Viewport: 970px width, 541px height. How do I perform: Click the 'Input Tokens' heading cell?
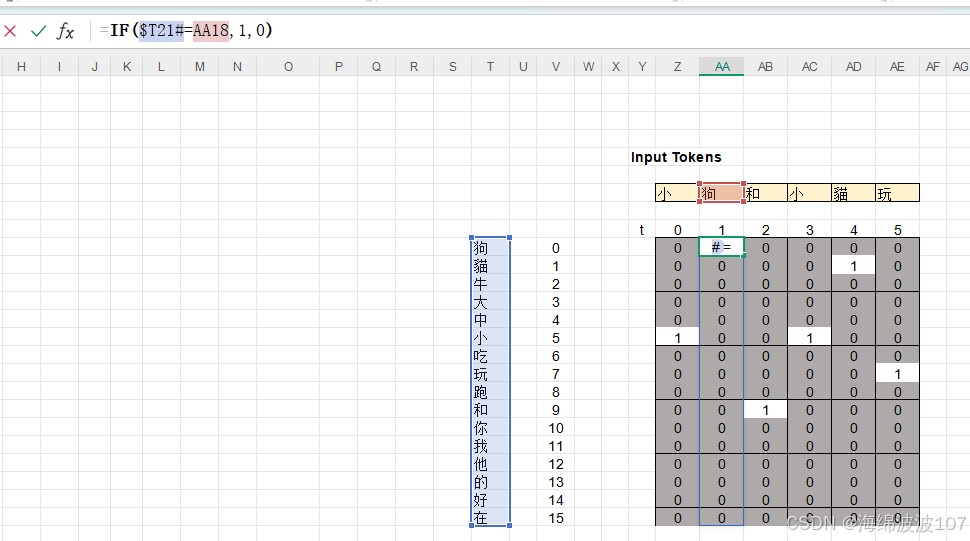676,157
